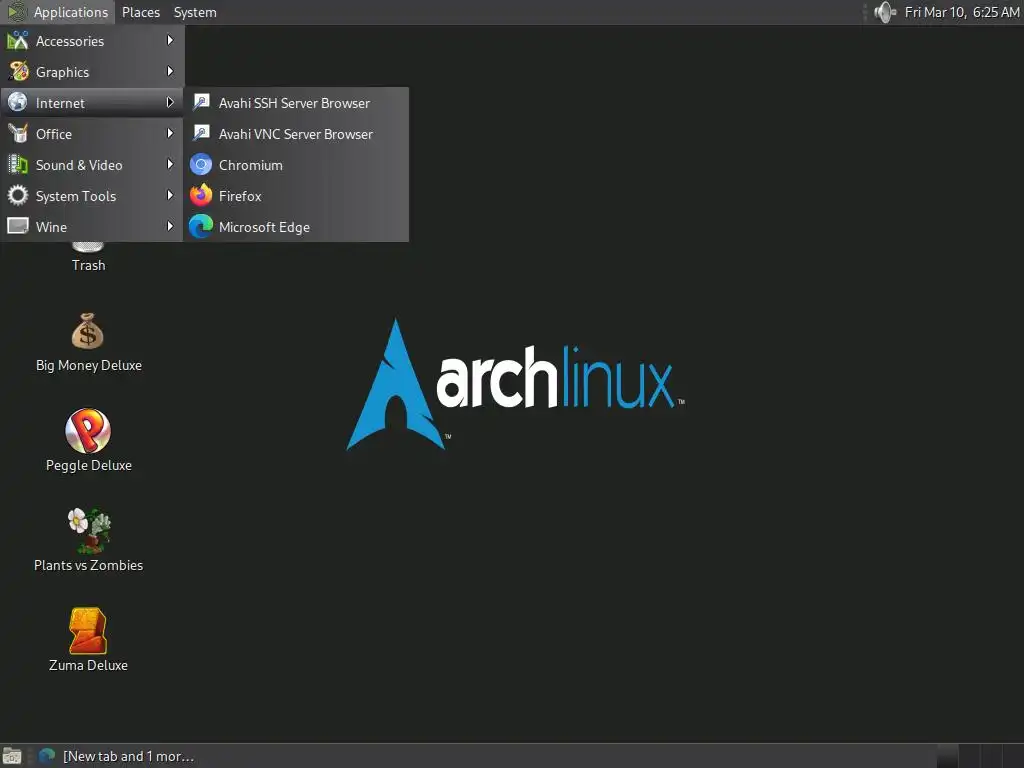
Task: Click the Sound & Video category label
Action: 79,165
